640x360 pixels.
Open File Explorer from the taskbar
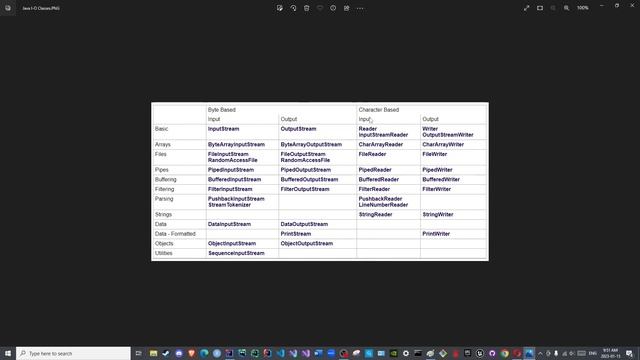coord(153,353)
